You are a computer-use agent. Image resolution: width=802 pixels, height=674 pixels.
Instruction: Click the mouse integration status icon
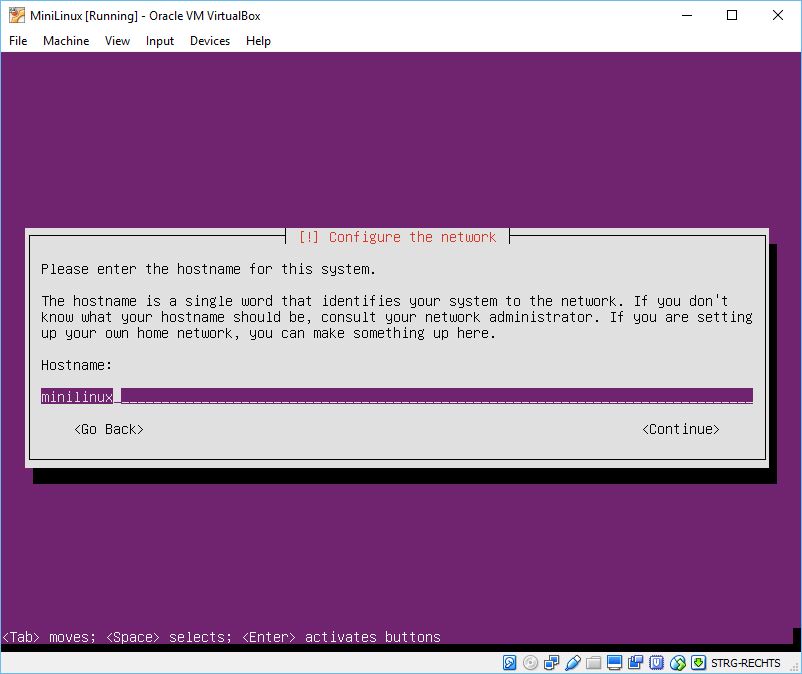[x=677, y=663]
